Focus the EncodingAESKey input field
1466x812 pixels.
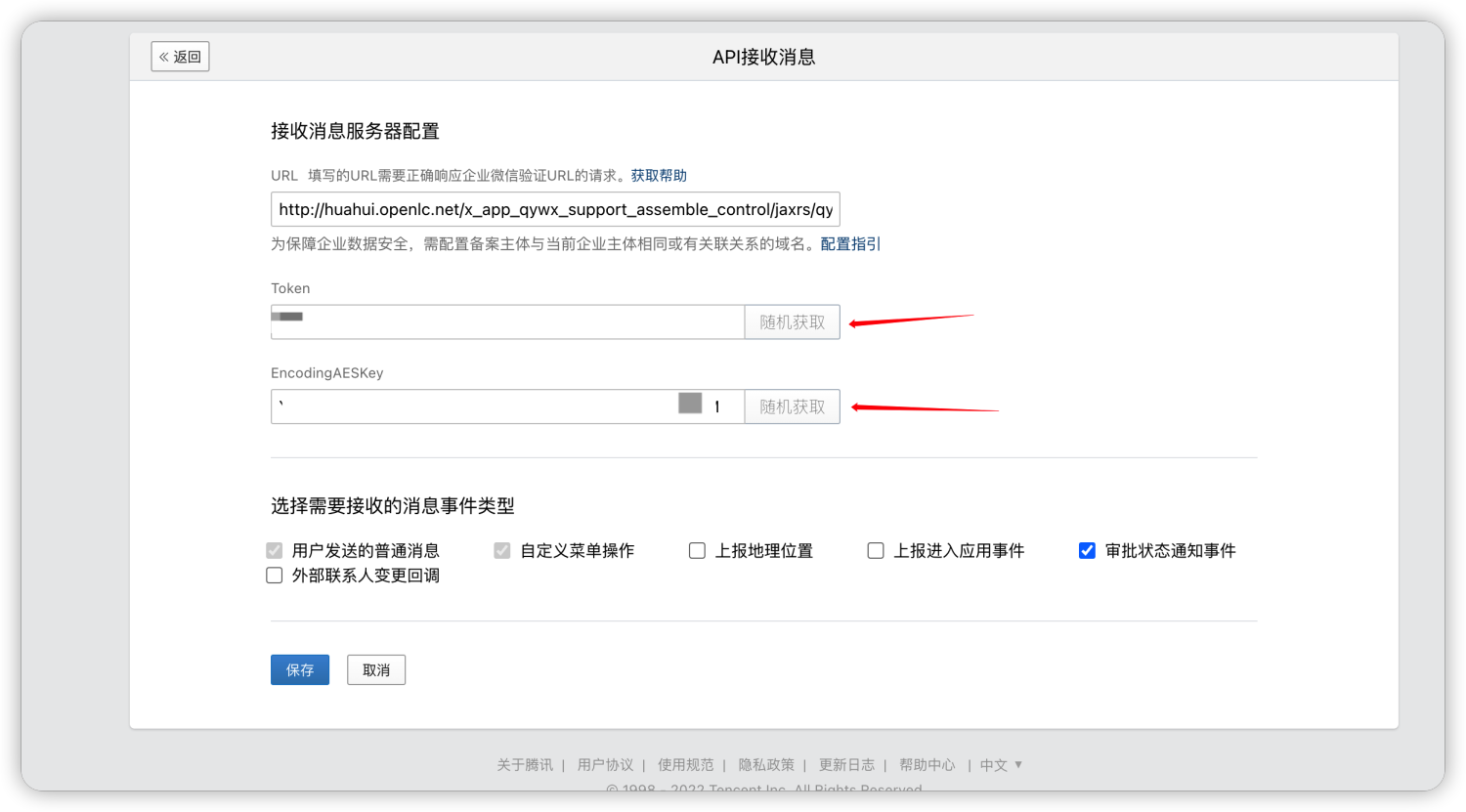tap(469, 406)
